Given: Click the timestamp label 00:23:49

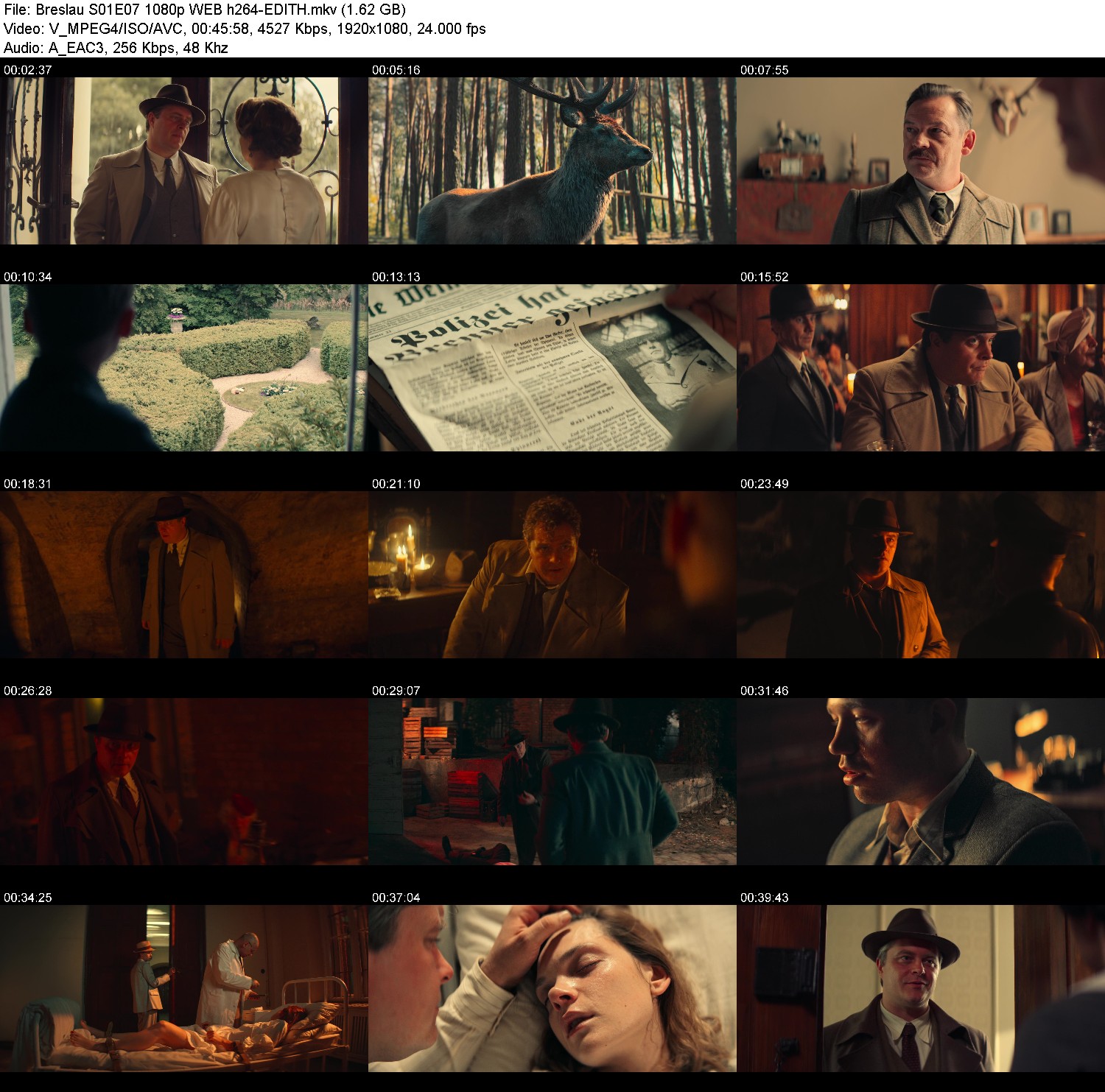Looking at the screenshot, I should click(765, 484).
